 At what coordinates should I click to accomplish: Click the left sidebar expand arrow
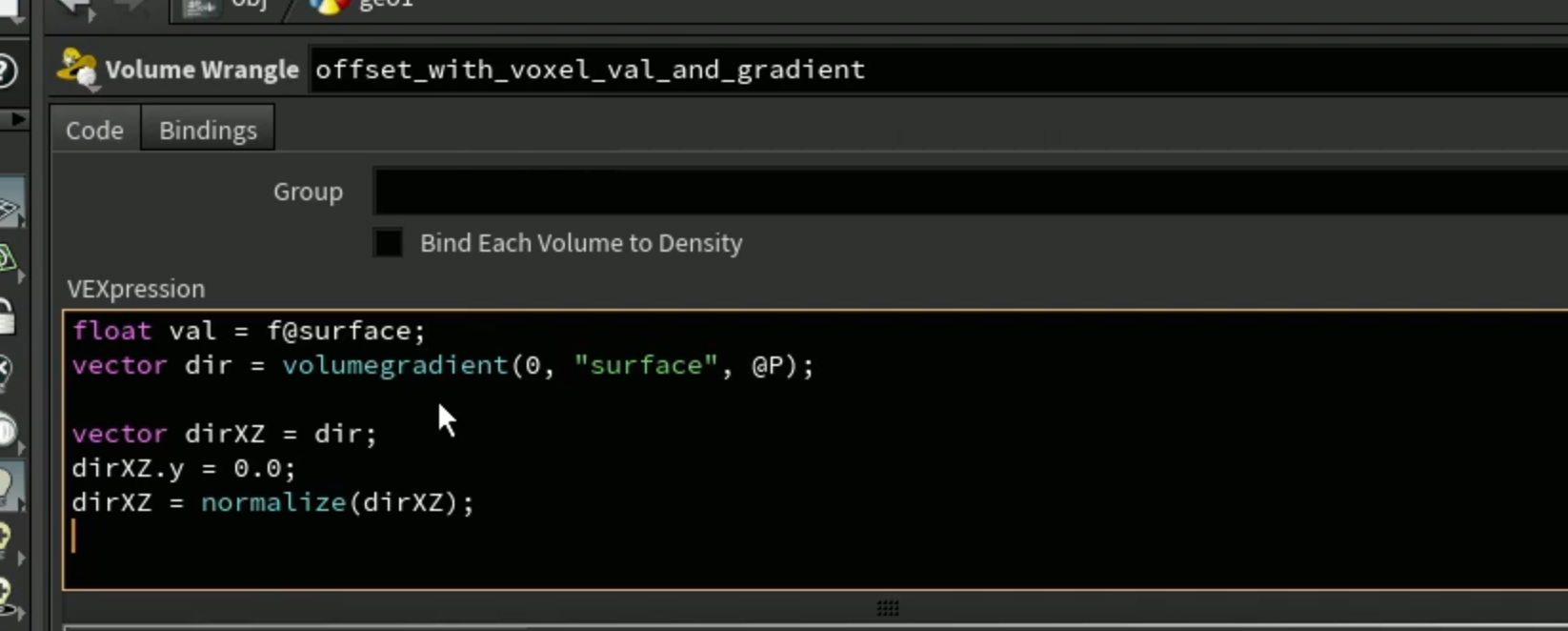[x=17, y=119]
